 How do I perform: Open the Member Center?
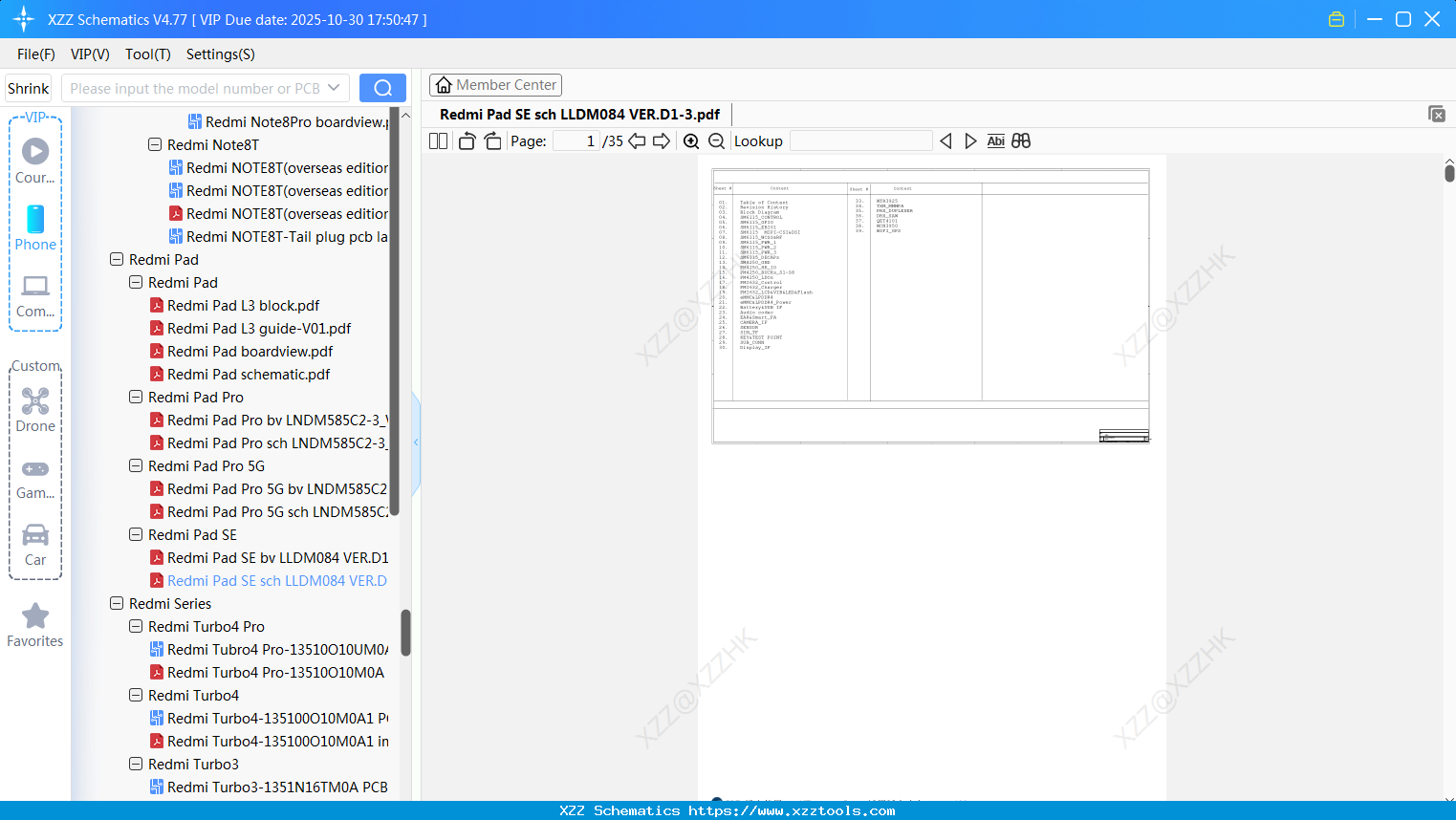click(x=495, y=84)
